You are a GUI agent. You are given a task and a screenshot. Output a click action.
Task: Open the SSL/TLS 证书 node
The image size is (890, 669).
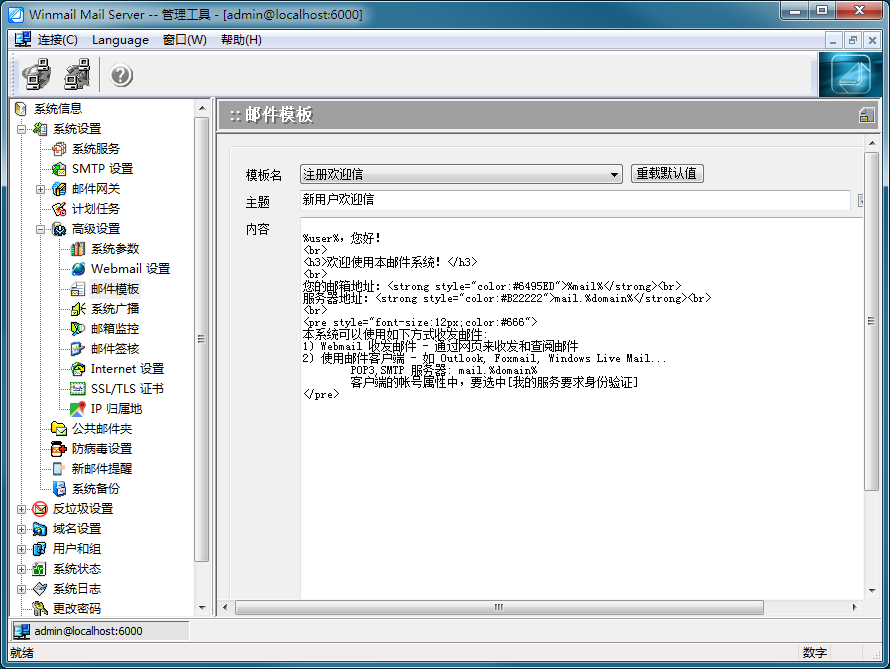[x=126, y=389]
